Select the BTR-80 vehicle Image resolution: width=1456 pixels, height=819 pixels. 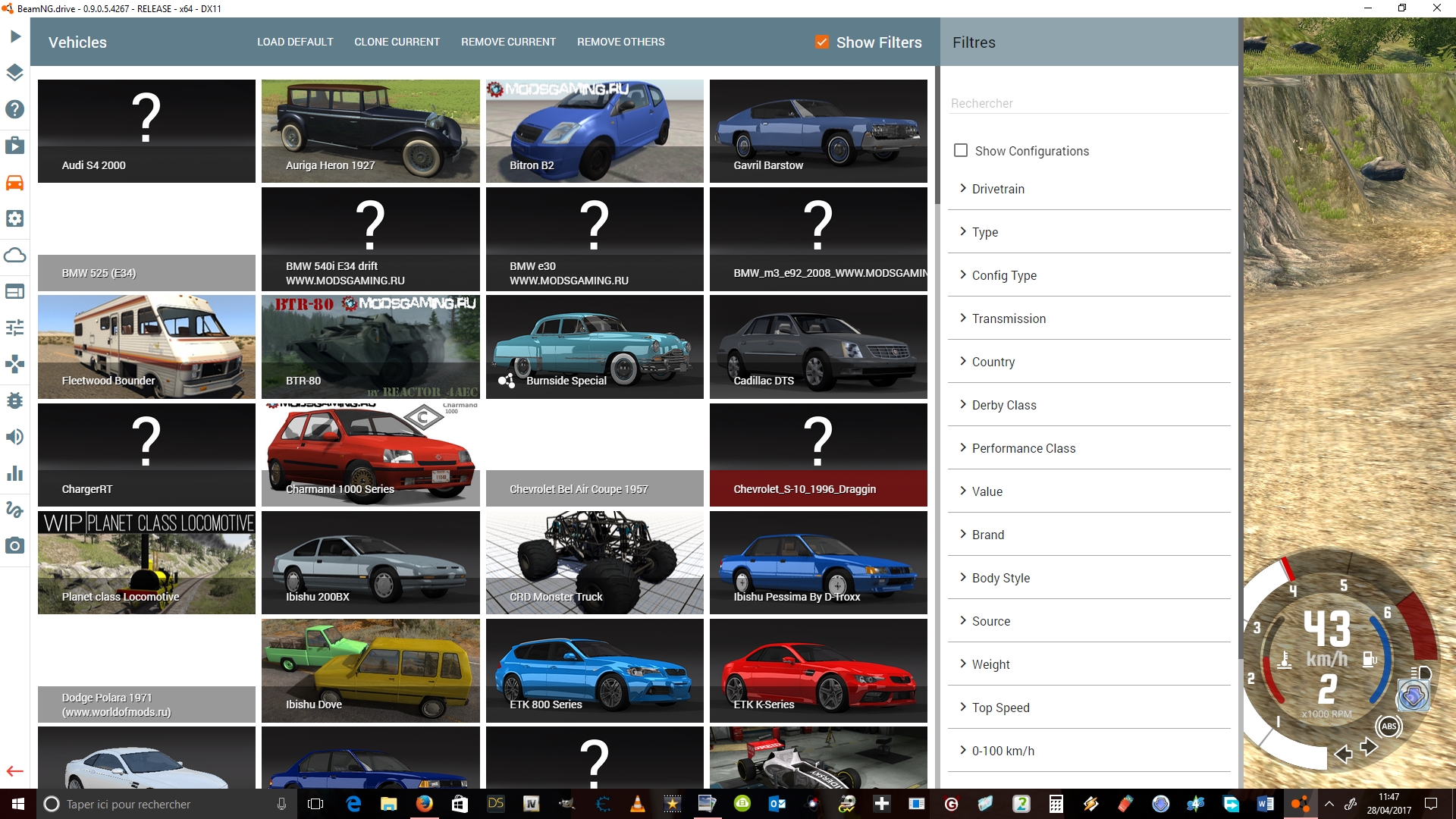370,347
